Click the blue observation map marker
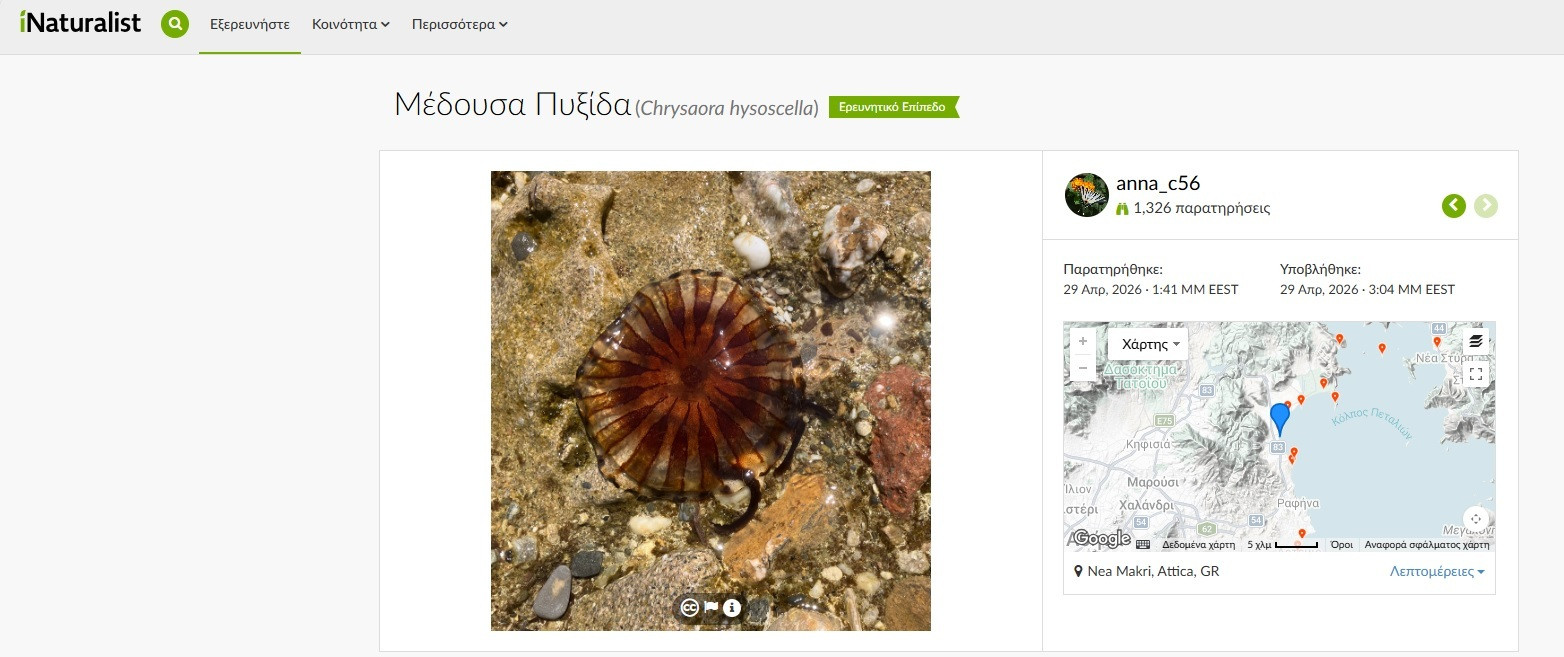This screenshot has height=657, width=1564. 1280,417
